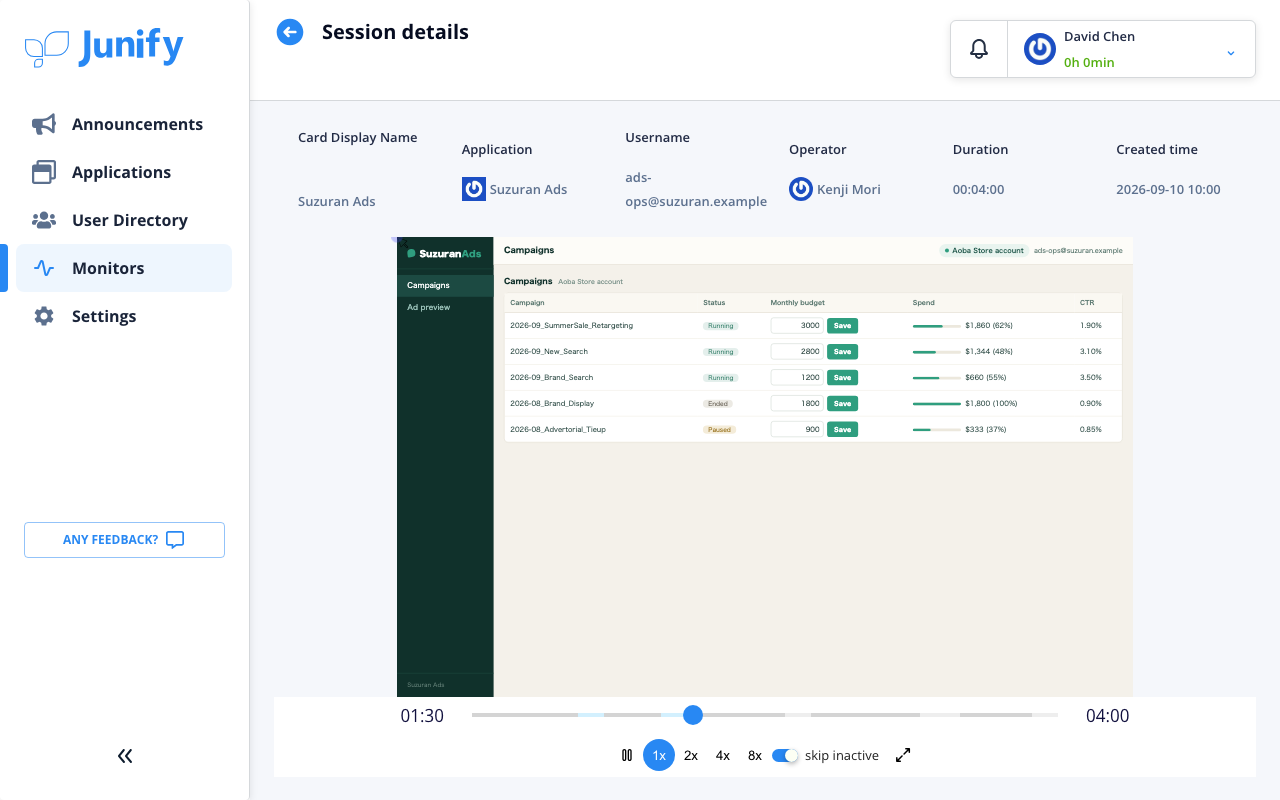
Task: Click the User Directory people icon
Action: coord(44,220)
